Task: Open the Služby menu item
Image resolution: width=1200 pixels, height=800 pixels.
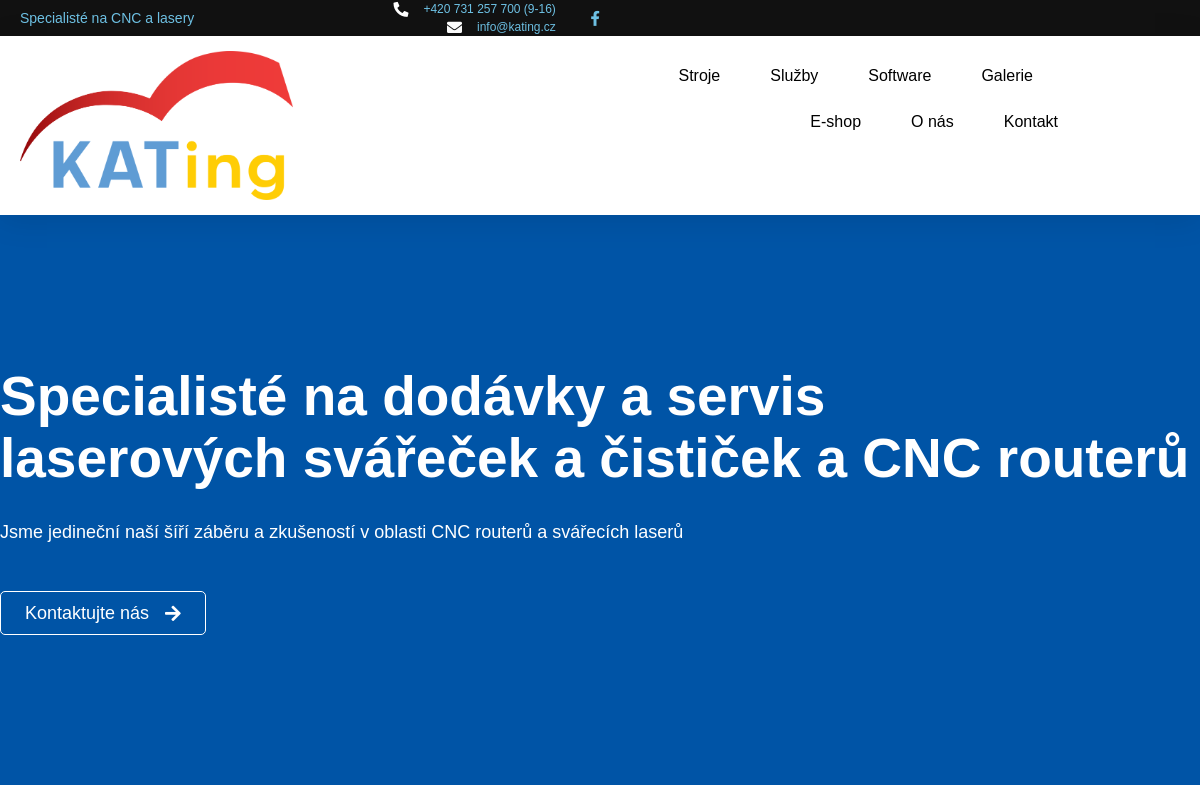Action: 794,76
